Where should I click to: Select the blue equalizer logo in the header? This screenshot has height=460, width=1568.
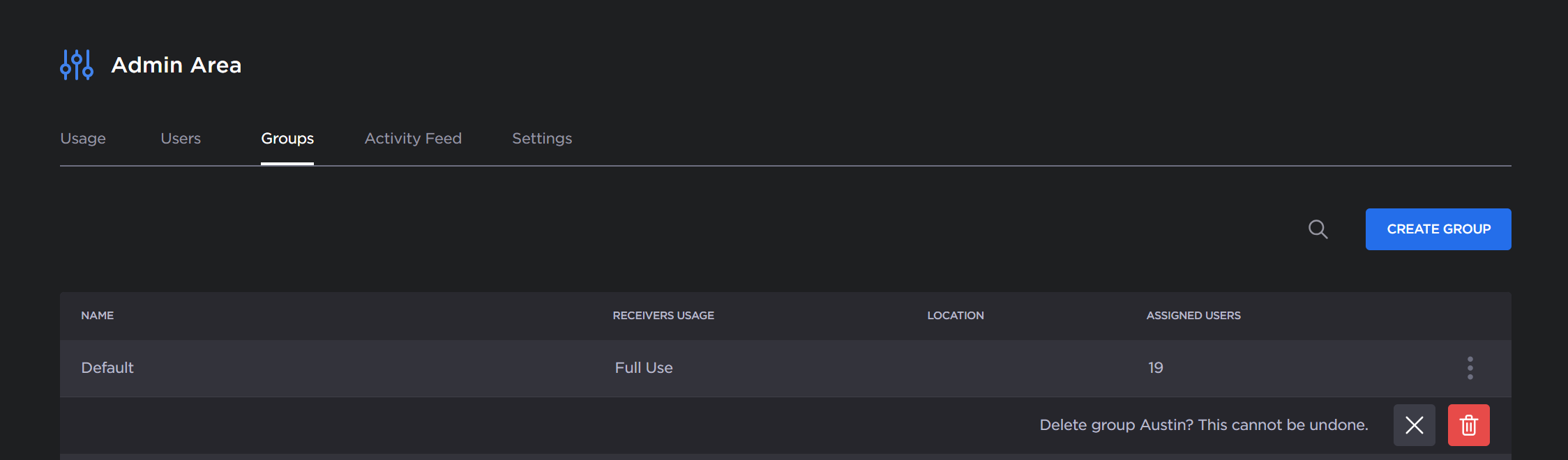77,64
